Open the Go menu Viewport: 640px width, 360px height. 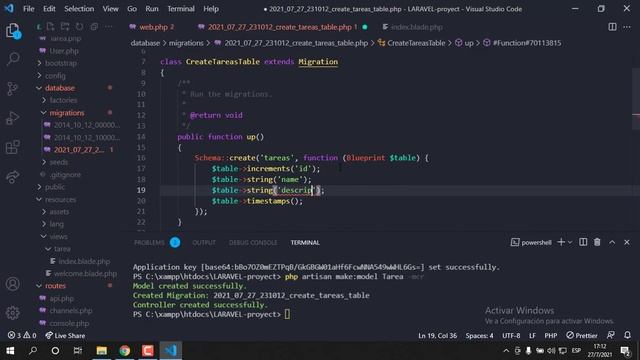[x=132, y=9]
